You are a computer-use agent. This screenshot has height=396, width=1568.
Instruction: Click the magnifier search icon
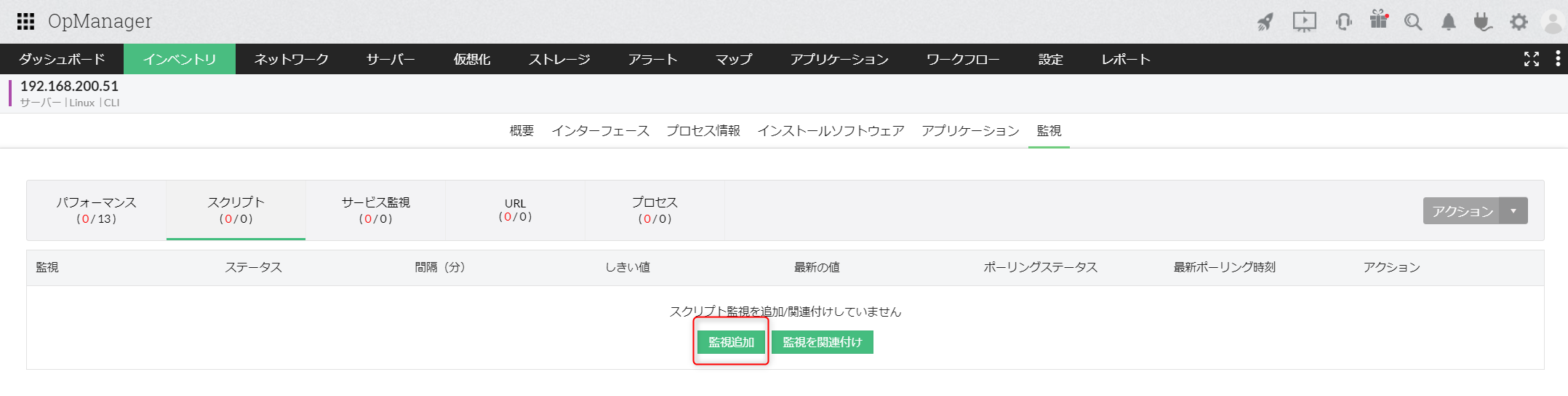click(1412, 22)
